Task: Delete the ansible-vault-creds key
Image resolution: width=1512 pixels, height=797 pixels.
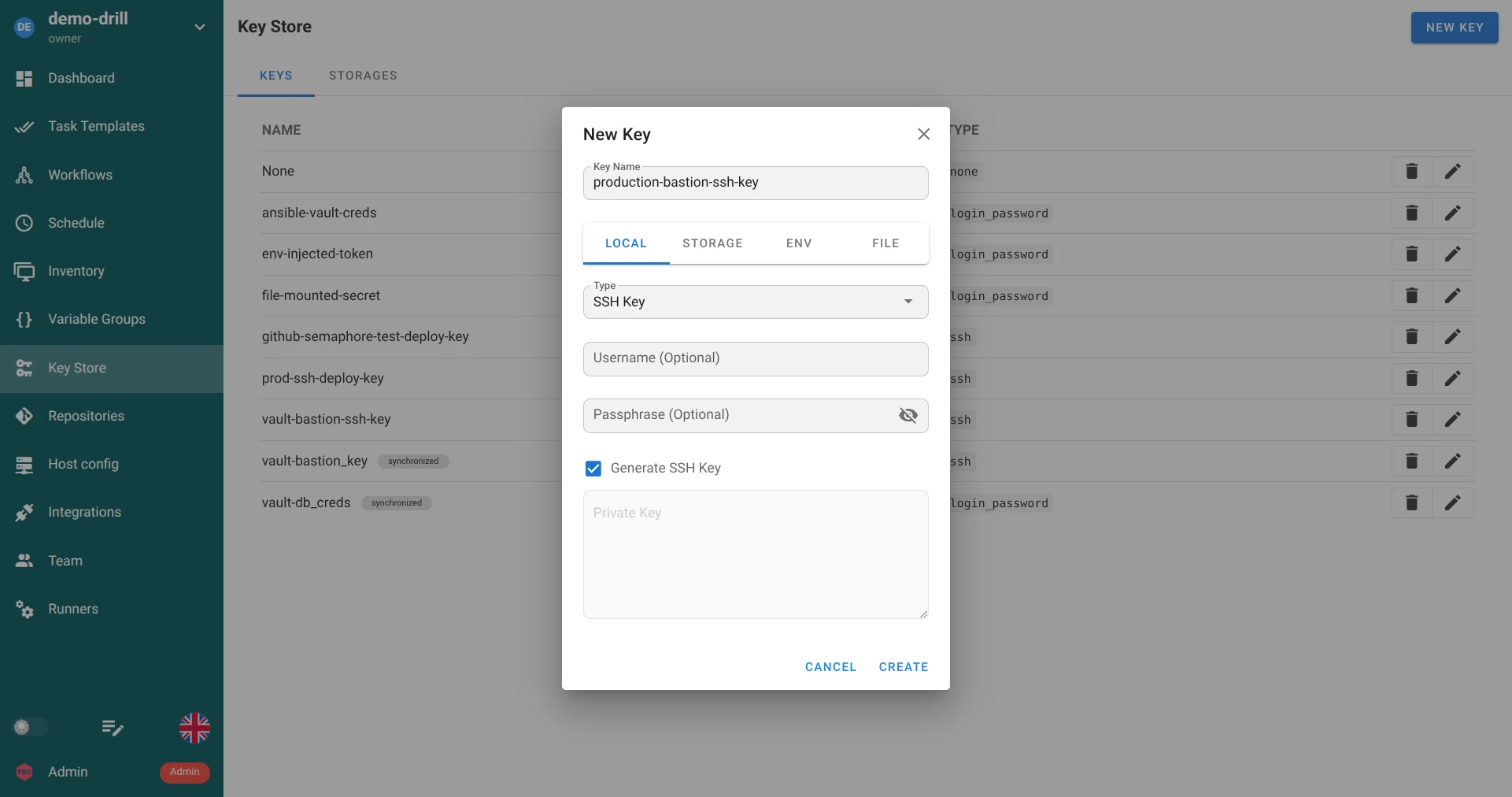Action: tap(1412, 213)
